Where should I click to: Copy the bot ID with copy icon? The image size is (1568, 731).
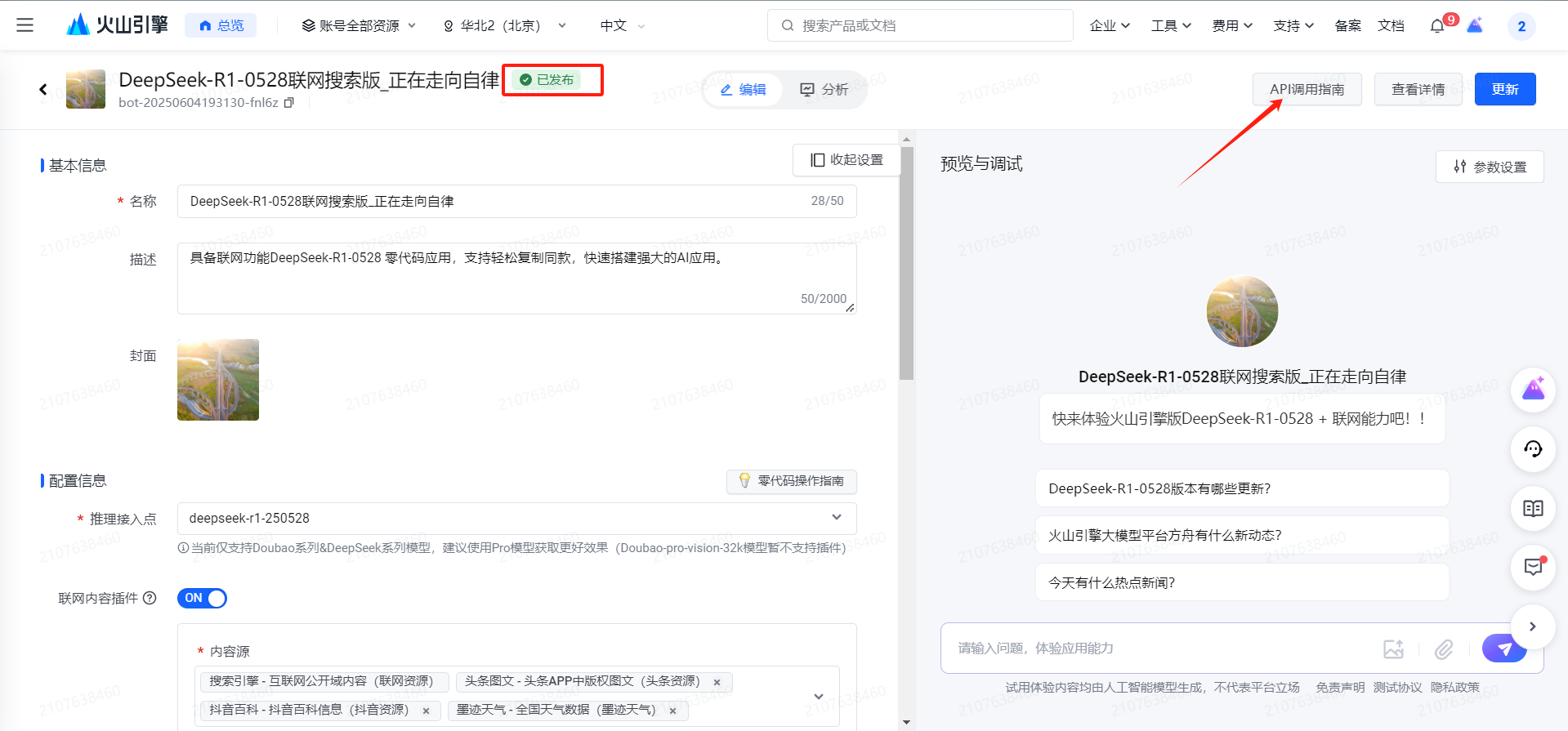(x=288, y=103)
